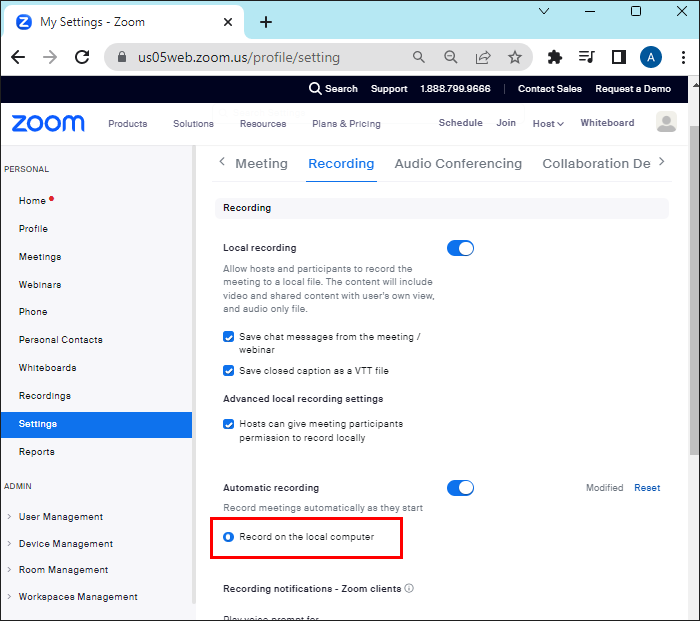The width and height of the screenshot is (700, 621).
Task: Click Schedule link
Action: coord(460,123)
